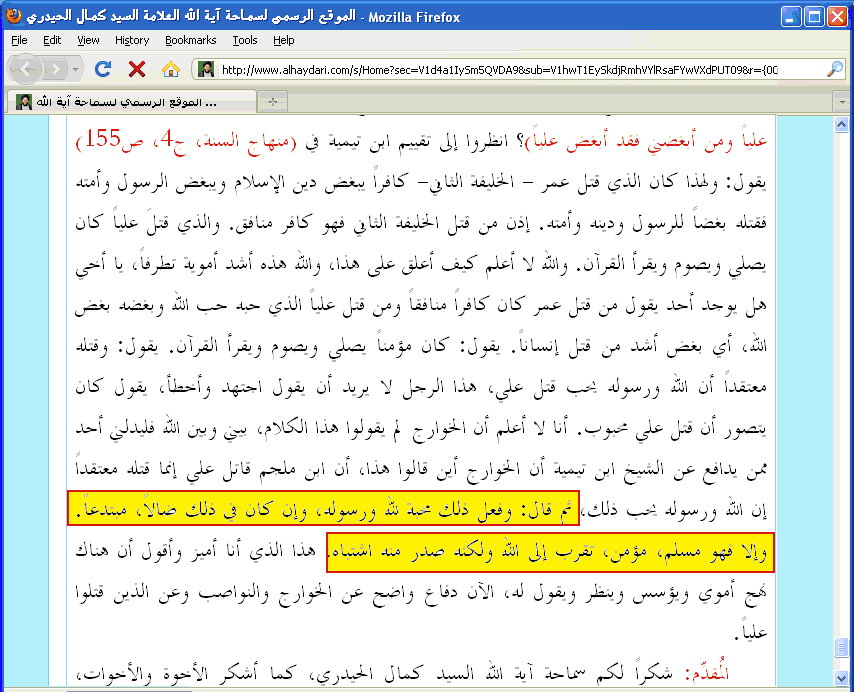
Task: Close the Firefox window
Action: (837, 16)
